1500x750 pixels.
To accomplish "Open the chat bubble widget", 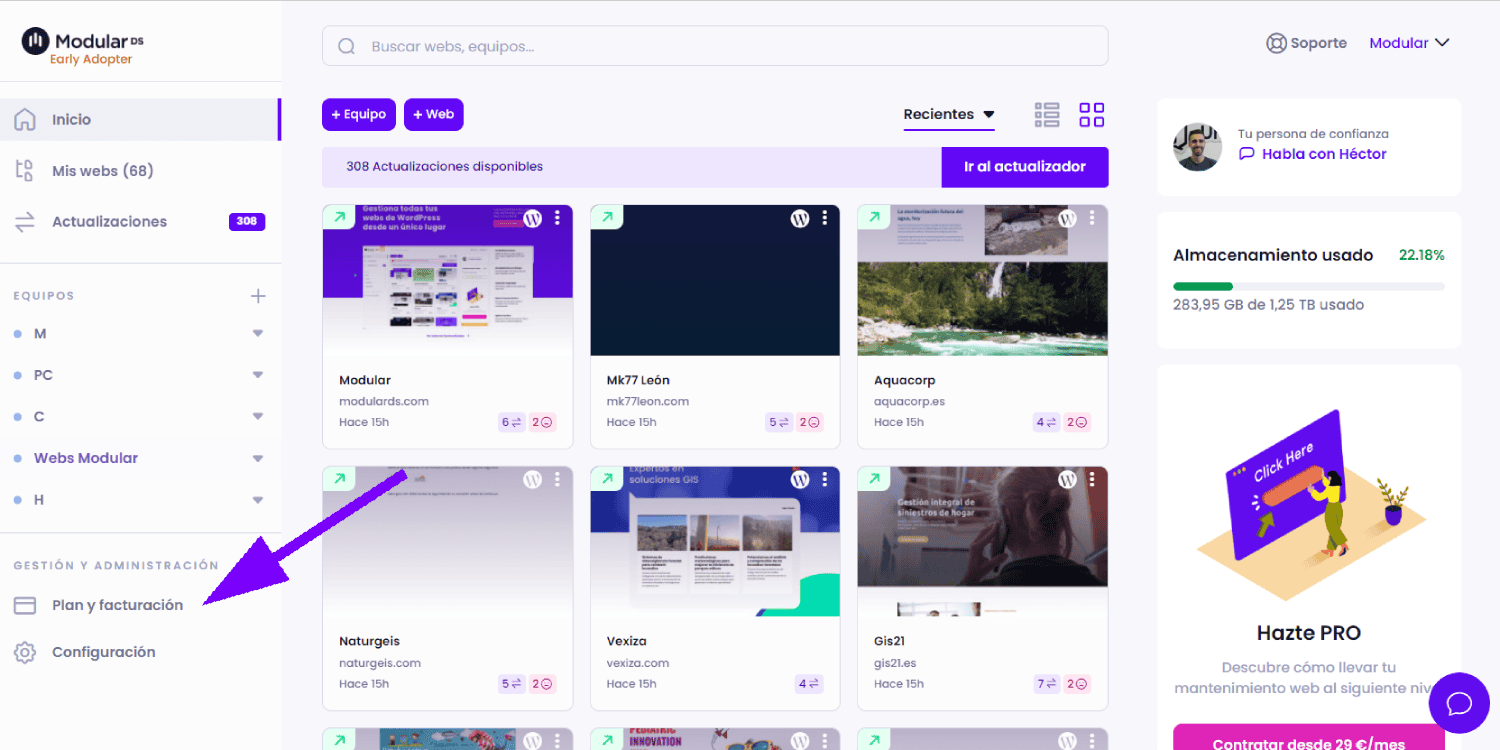I will 1459,703.
